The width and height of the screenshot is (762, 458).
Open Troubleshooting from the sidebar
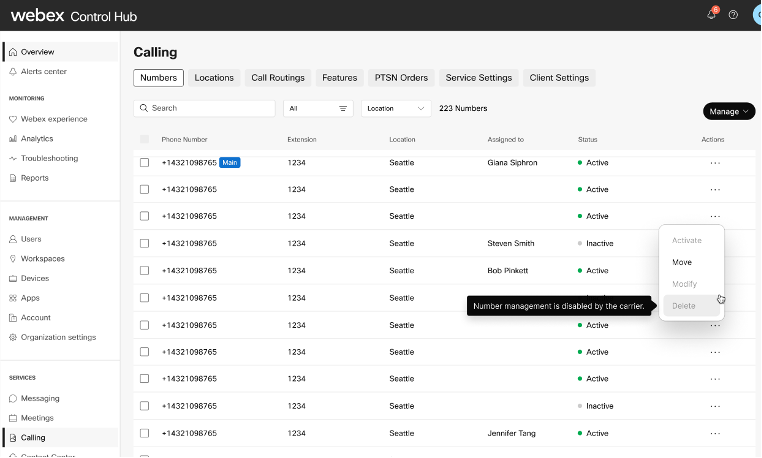point(49,158)
